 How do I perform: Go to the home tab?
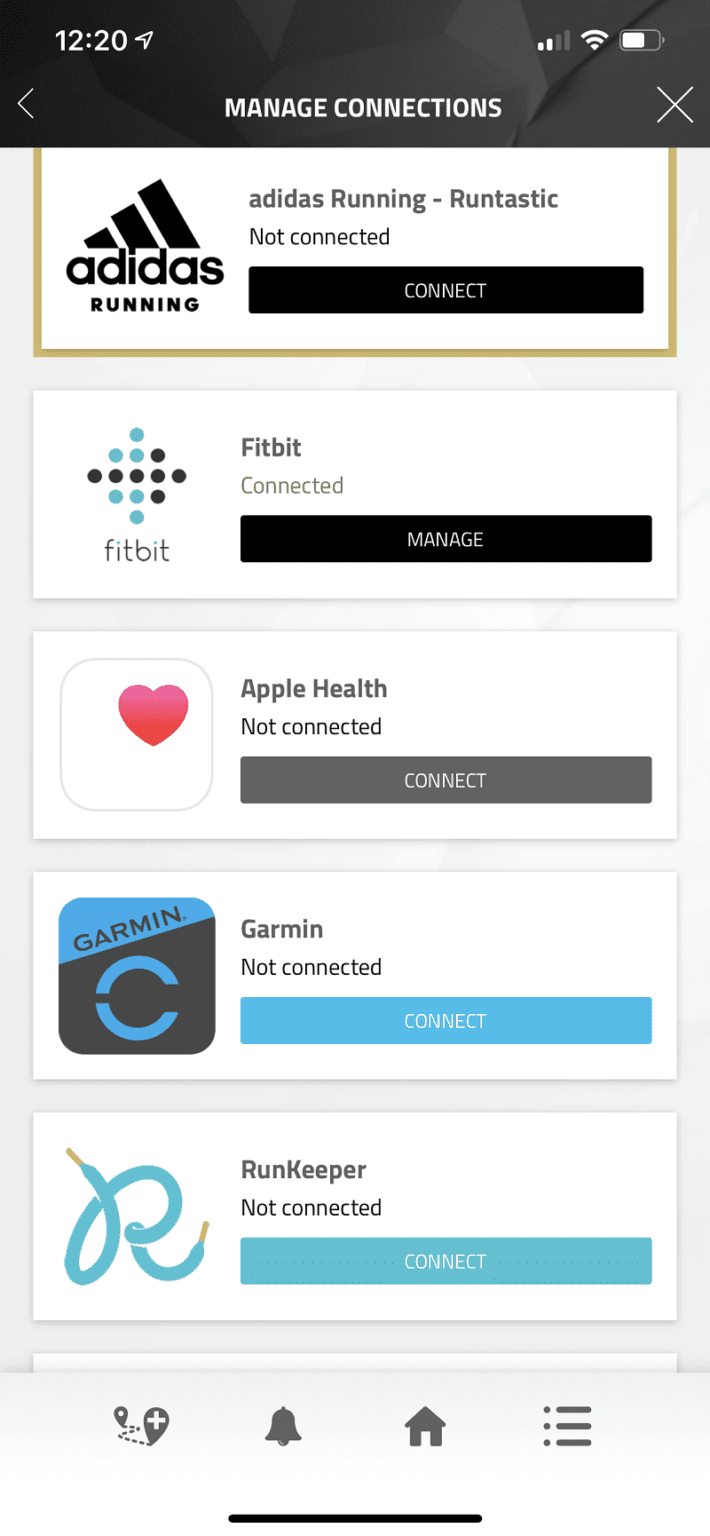pyautogui.click(x=425, y=1426)
